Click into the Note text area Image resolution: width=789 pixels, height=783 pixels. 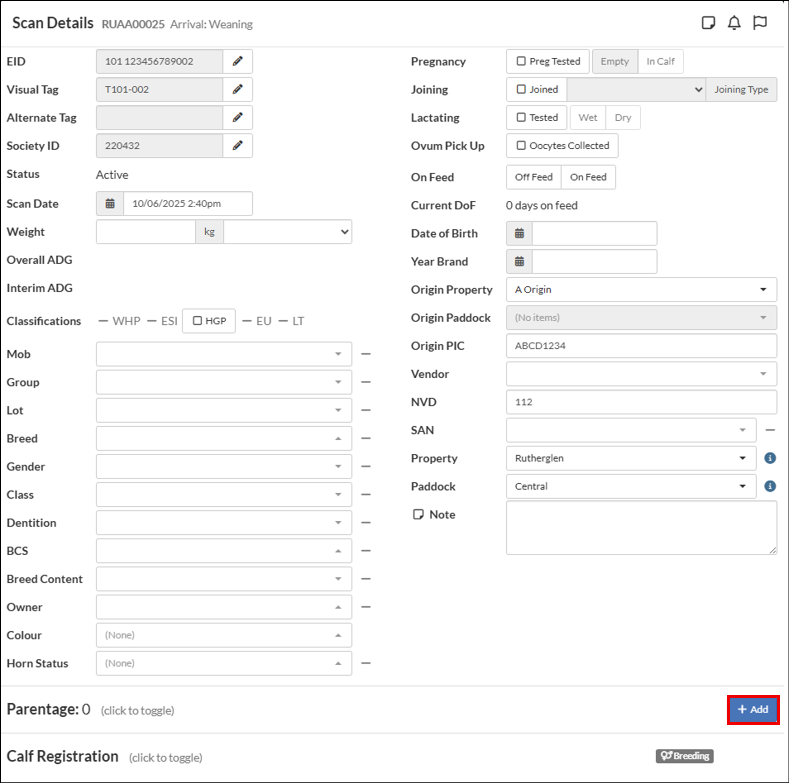point(641,527)
